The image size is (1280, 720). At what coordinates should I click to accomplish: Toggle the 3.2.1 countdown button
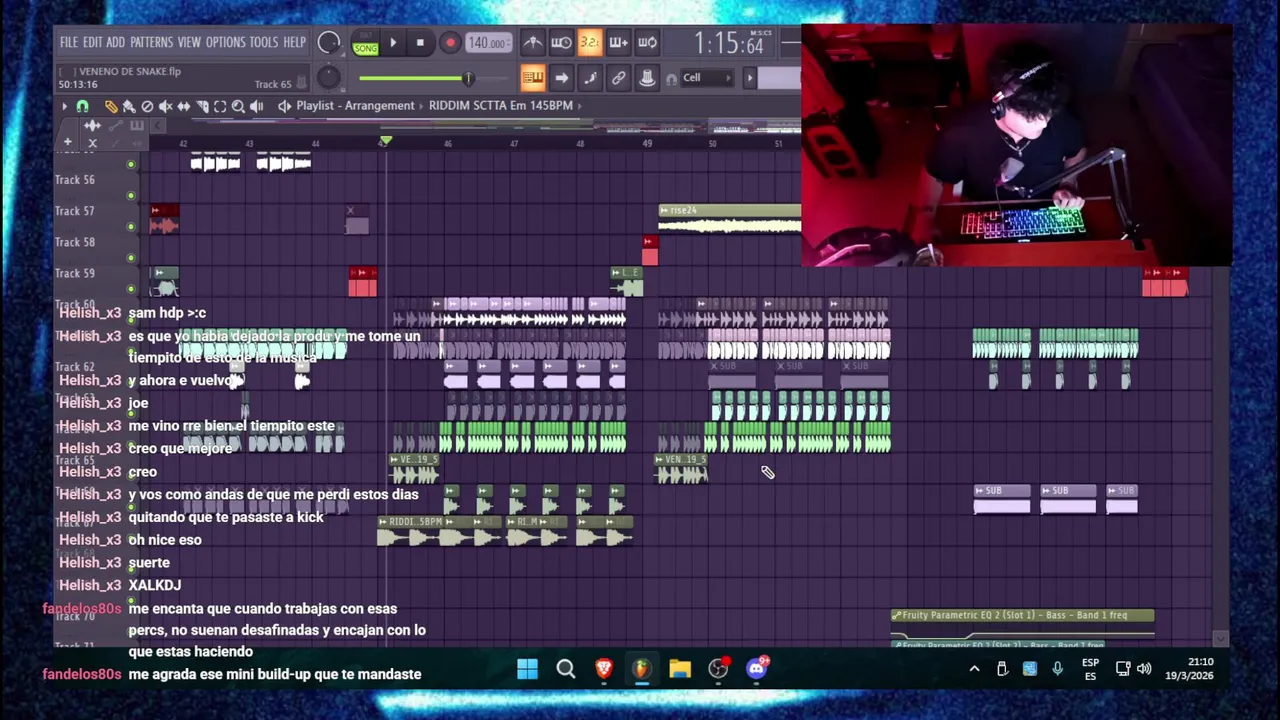coord(590,43)
